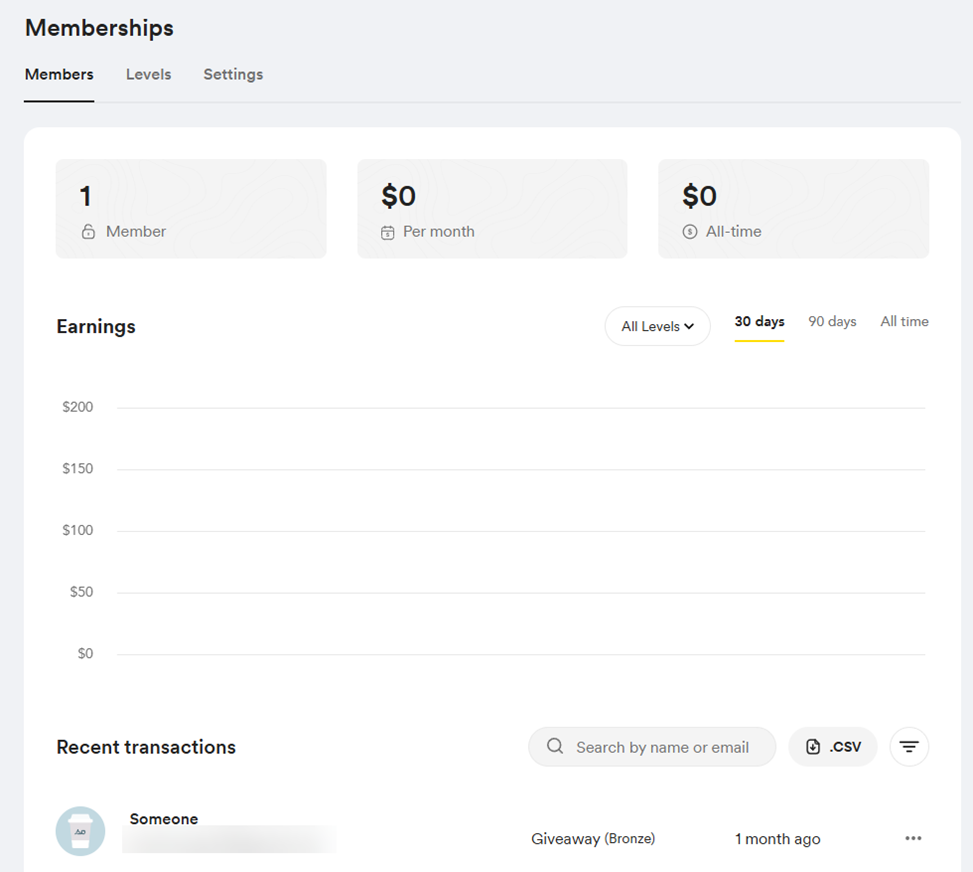
Task: Click the calendar icon beside Per month
Action: click(388, 232)
